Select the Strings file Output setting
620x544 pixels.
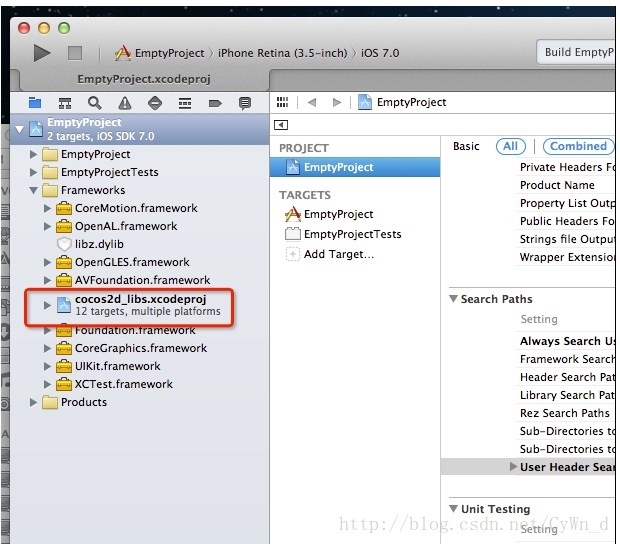pyautogui.click(x=567, y=239)
